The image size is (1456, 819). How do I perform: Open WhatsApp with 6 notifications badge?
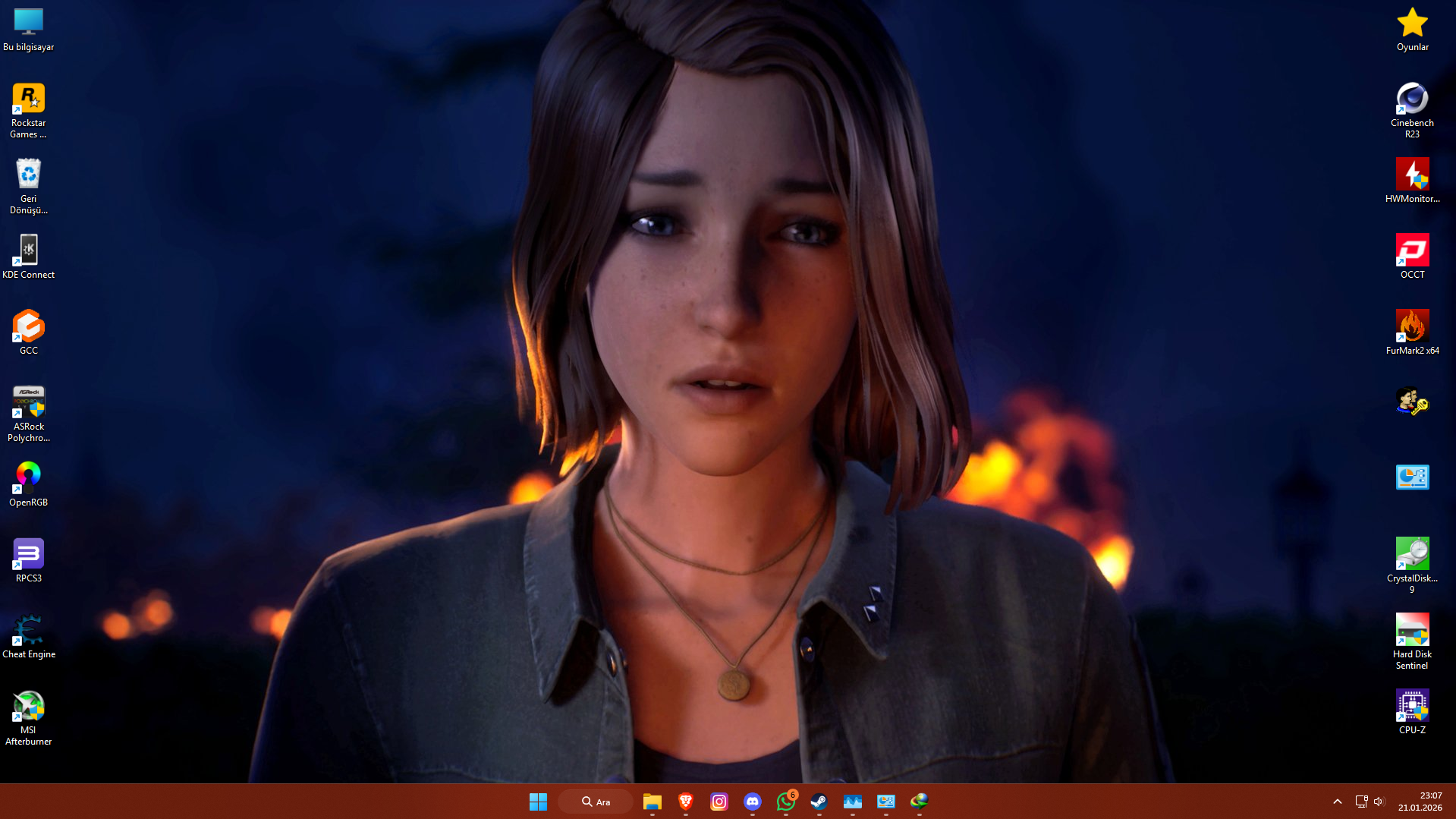click(786, 802)
